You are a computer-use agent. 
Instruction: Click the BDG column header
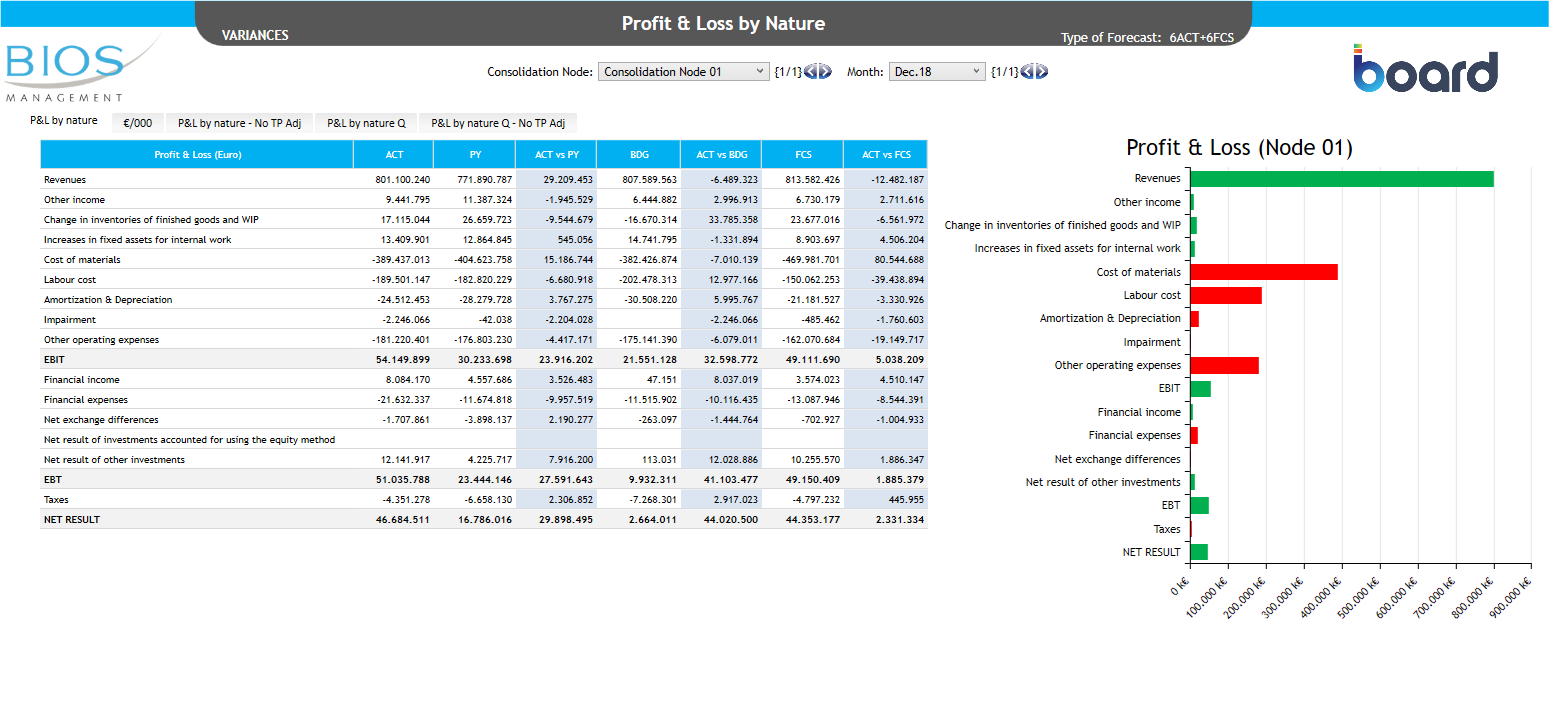[639, 154]
